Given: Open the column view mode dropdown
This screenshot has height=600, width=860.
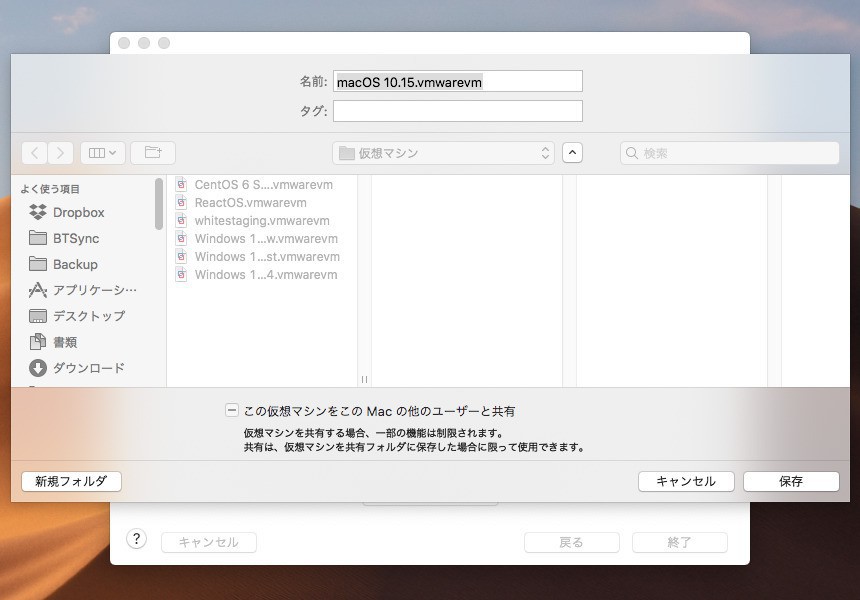Looking at the screenshot, I should click(102, 153).
